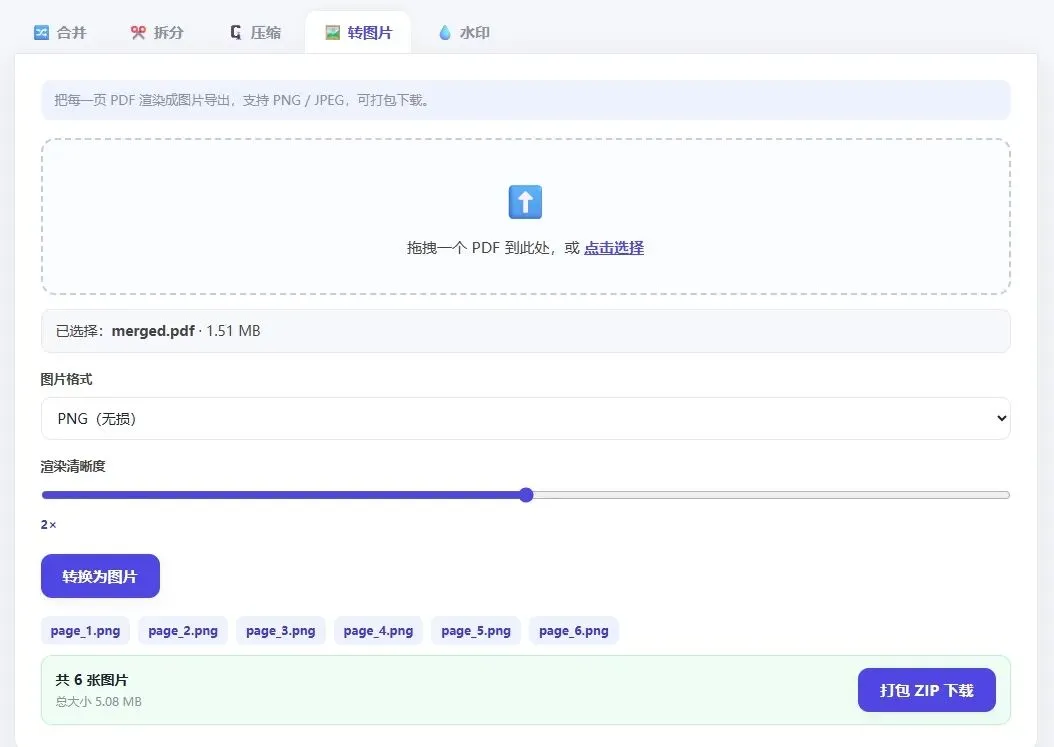Open the 图片格式 PNG dropdown
1054x747 pixels.
point(526,418)
